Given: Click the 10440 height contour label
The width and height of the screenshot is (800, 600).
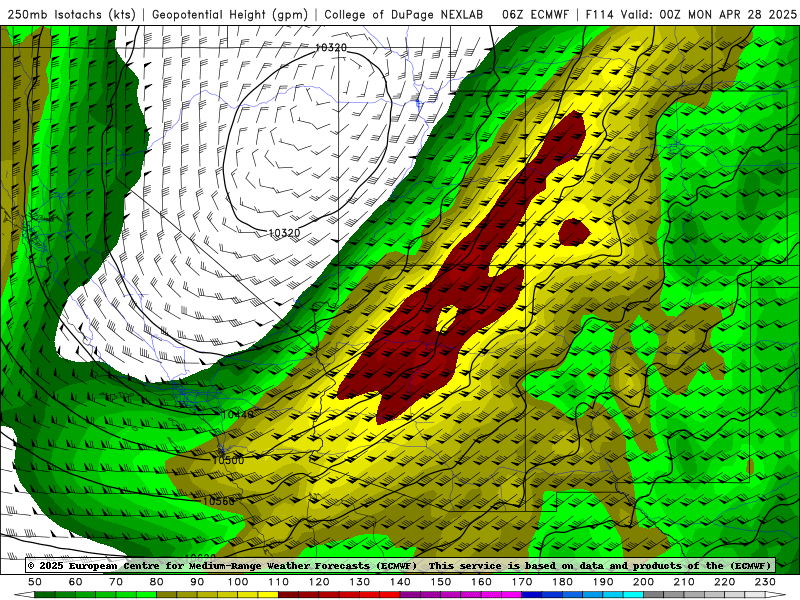Looking at the screenshot, I should click(238, 414).
